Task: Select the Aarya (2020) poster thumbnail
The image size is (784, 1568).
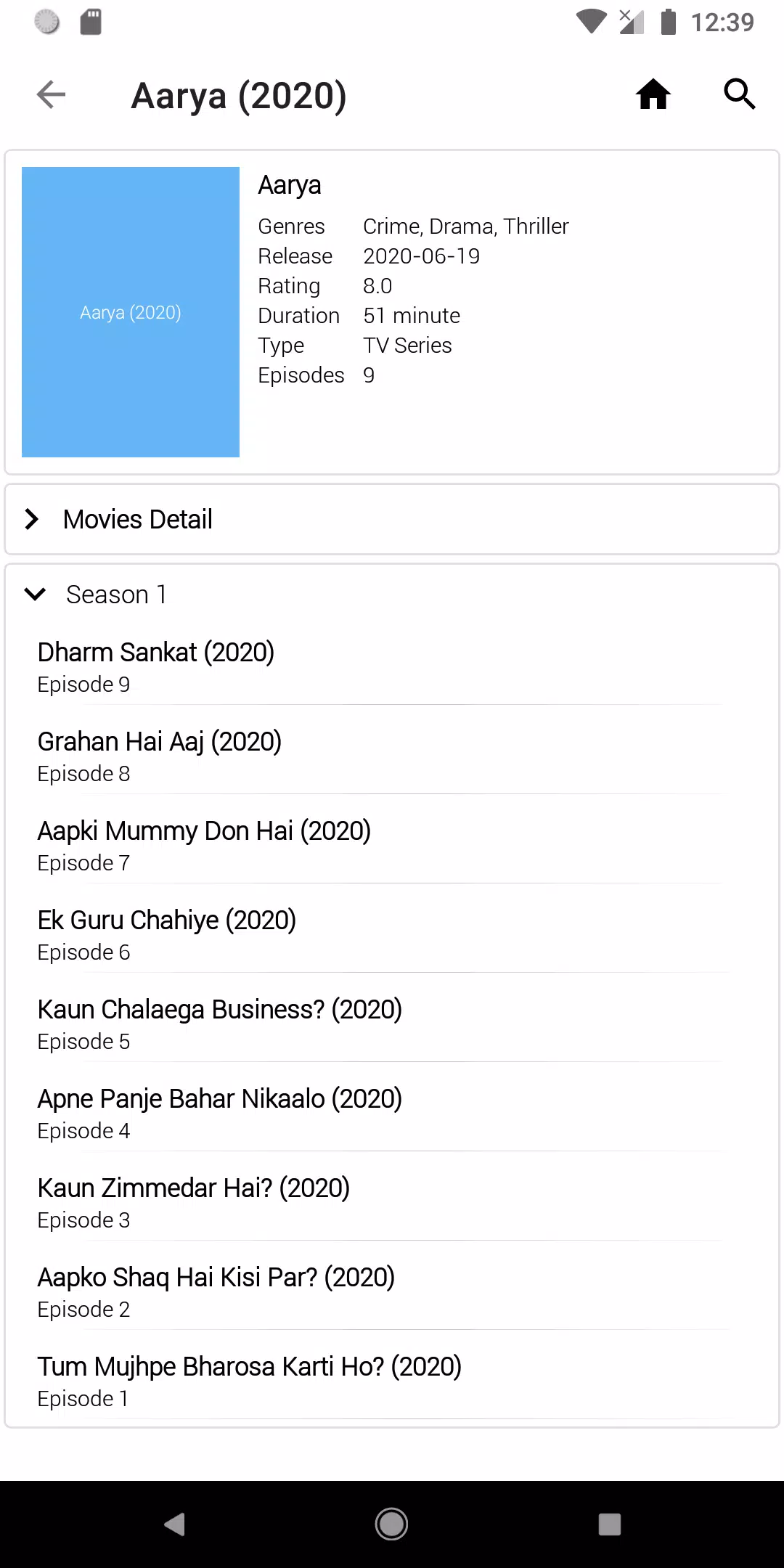Action: [x=131, y=312]
